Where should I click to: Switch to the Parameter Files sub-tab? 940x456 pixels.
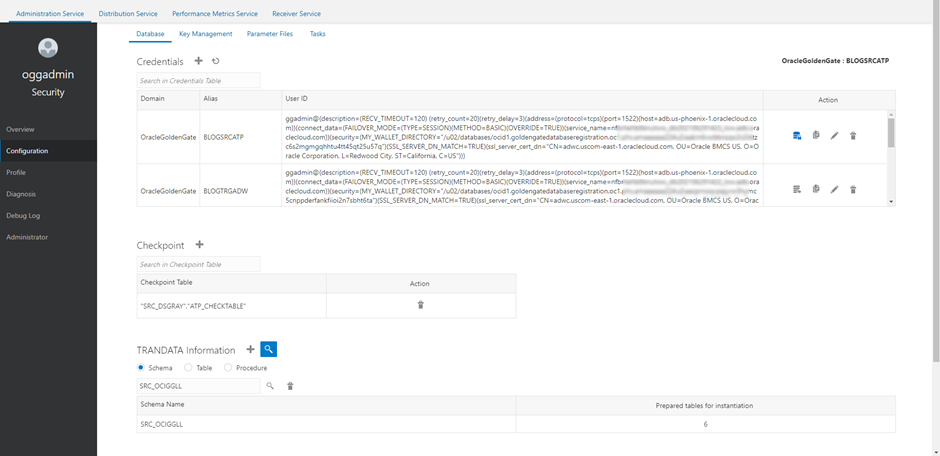(270, 34)
